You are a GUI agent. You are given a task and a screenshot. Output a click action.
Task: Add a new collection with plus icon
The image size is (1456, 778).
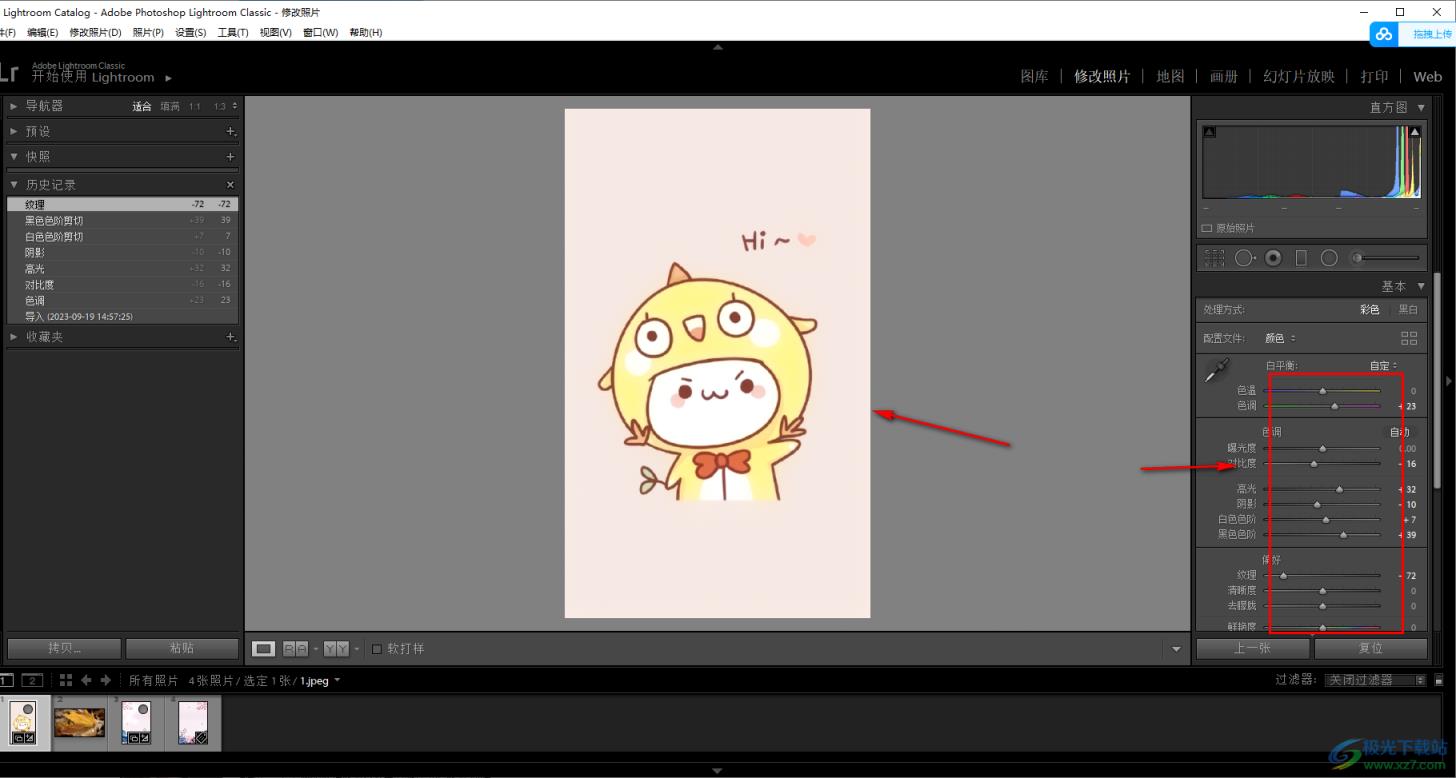point(230,337)
